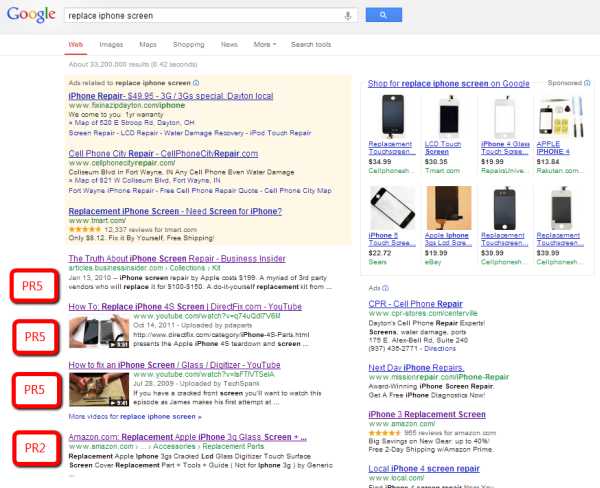The width and height of the screenshot is (600, 488).
Task: Open iPhone 5 Touch Screen product link
Action: tap(392, 239)
